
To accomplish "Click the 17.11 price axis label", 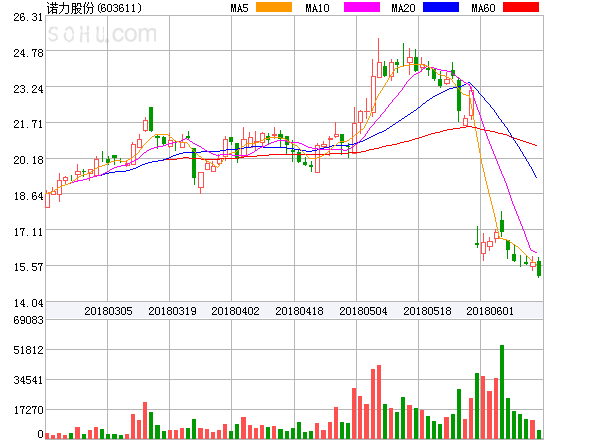I will click(28, 232).
